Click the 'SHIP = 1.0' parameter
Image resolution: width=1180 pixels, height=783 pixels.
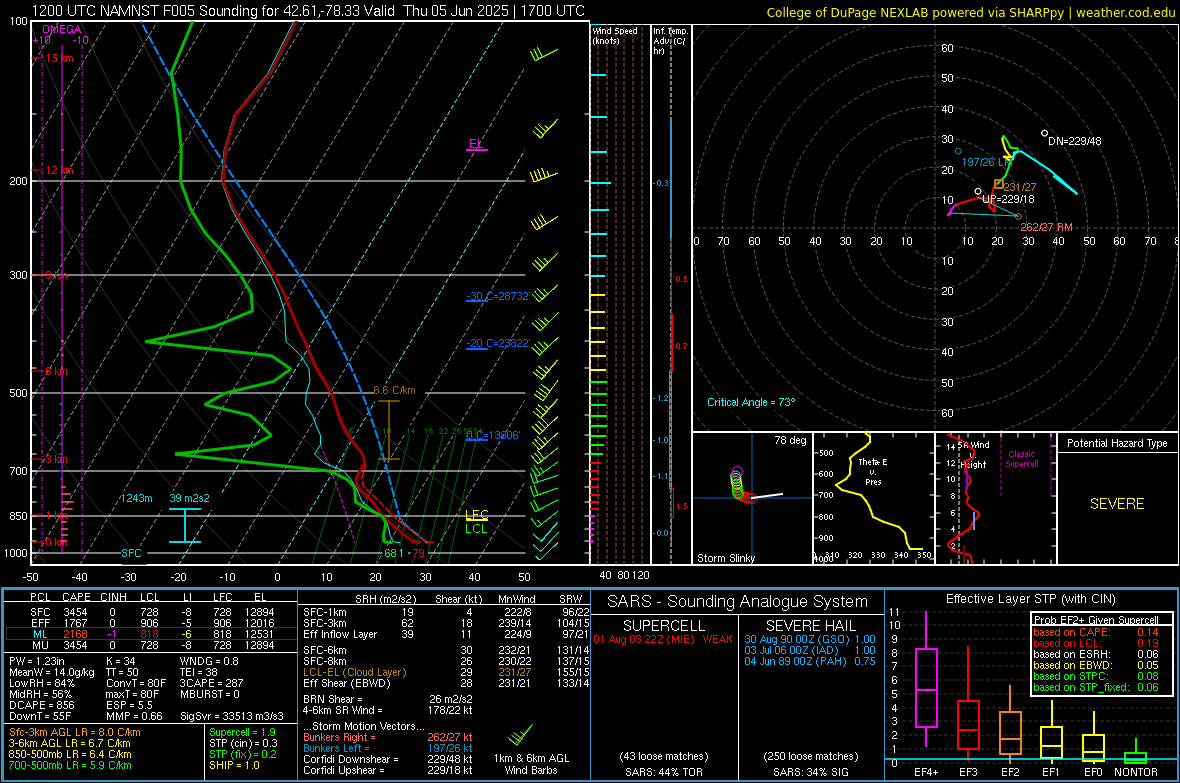234,765
